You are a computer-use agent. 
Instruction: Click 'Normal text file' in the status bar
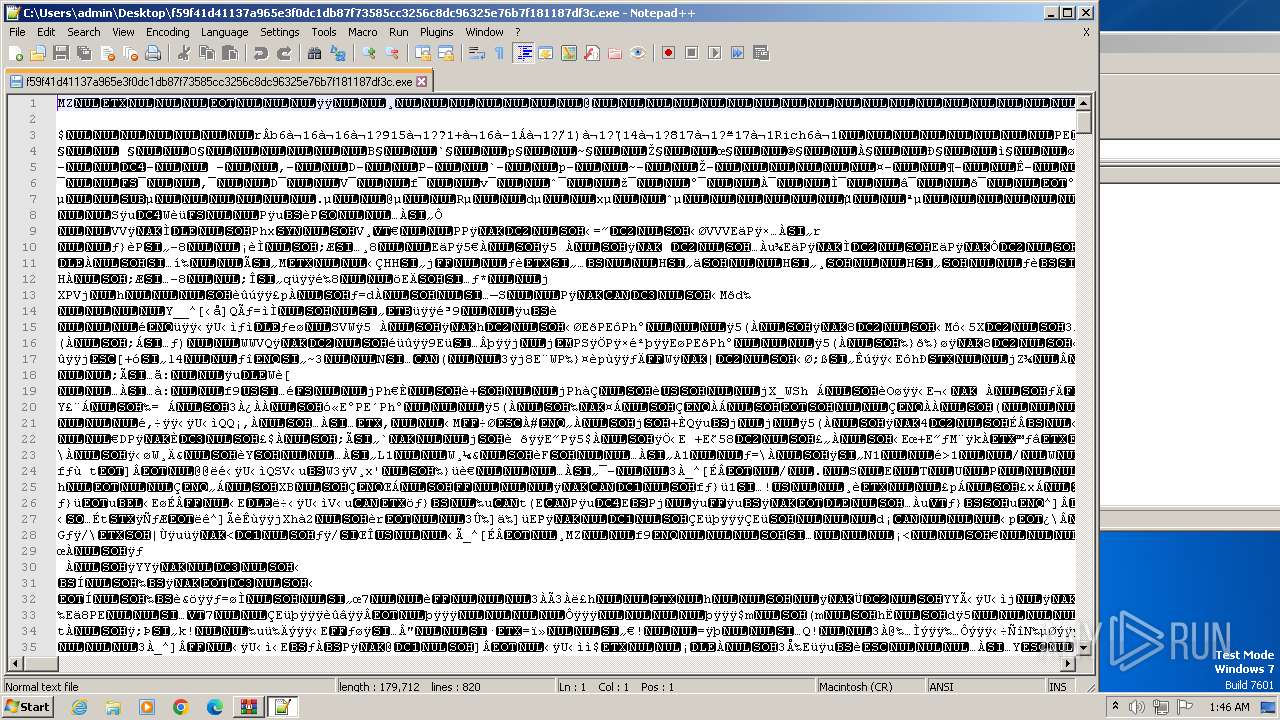[x=41, y=687]
